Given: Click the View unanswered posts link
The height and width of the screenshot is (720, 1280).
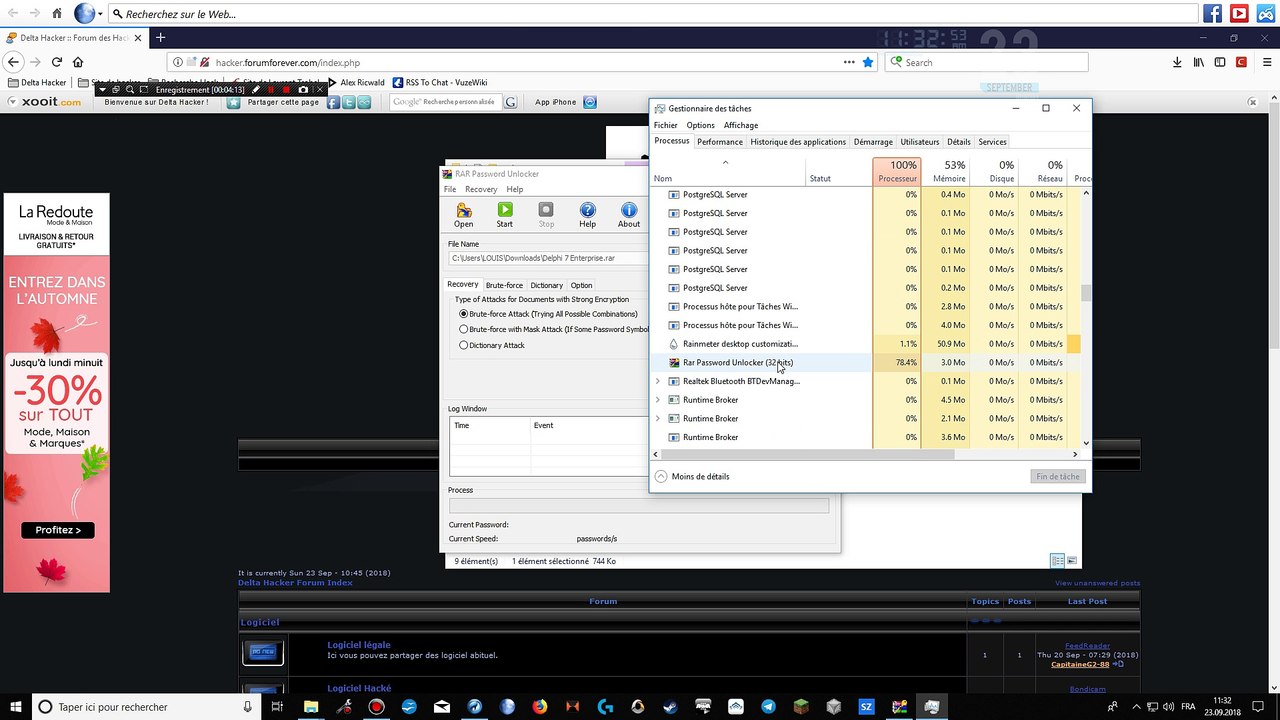Looking at the screenshot, I should tap(1097, 583).
